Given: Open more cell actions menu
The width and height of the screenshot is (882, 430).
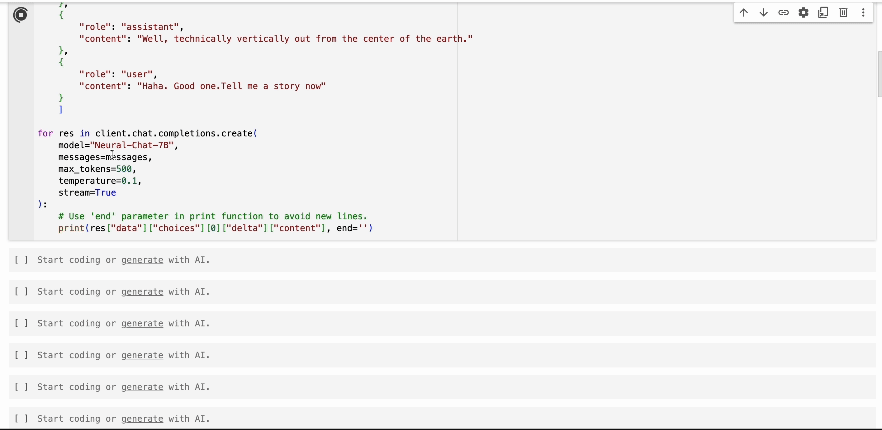Looking at the screenshot, I should (x=863, y=13).
